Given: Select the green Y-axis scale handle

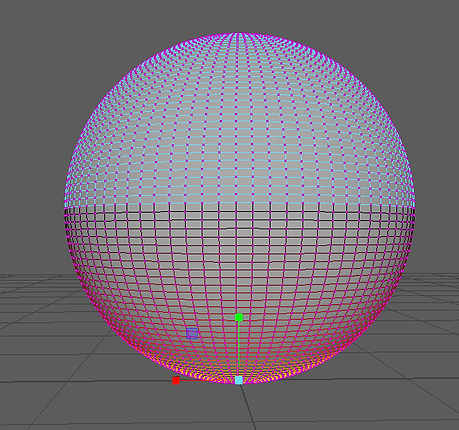Looking at the screenshot, I should tap(239, 317).
